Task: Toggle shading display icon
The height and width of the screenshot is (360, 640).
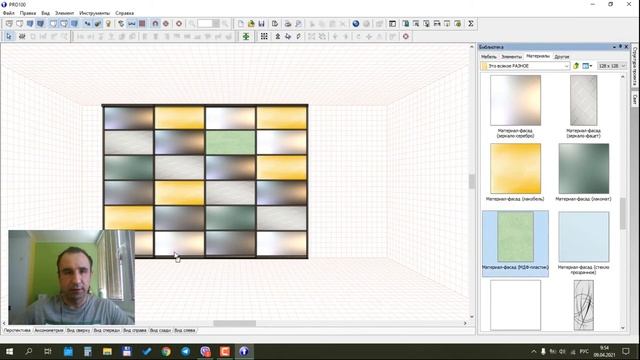Action: pyautogui.click(x=74, y=24)
